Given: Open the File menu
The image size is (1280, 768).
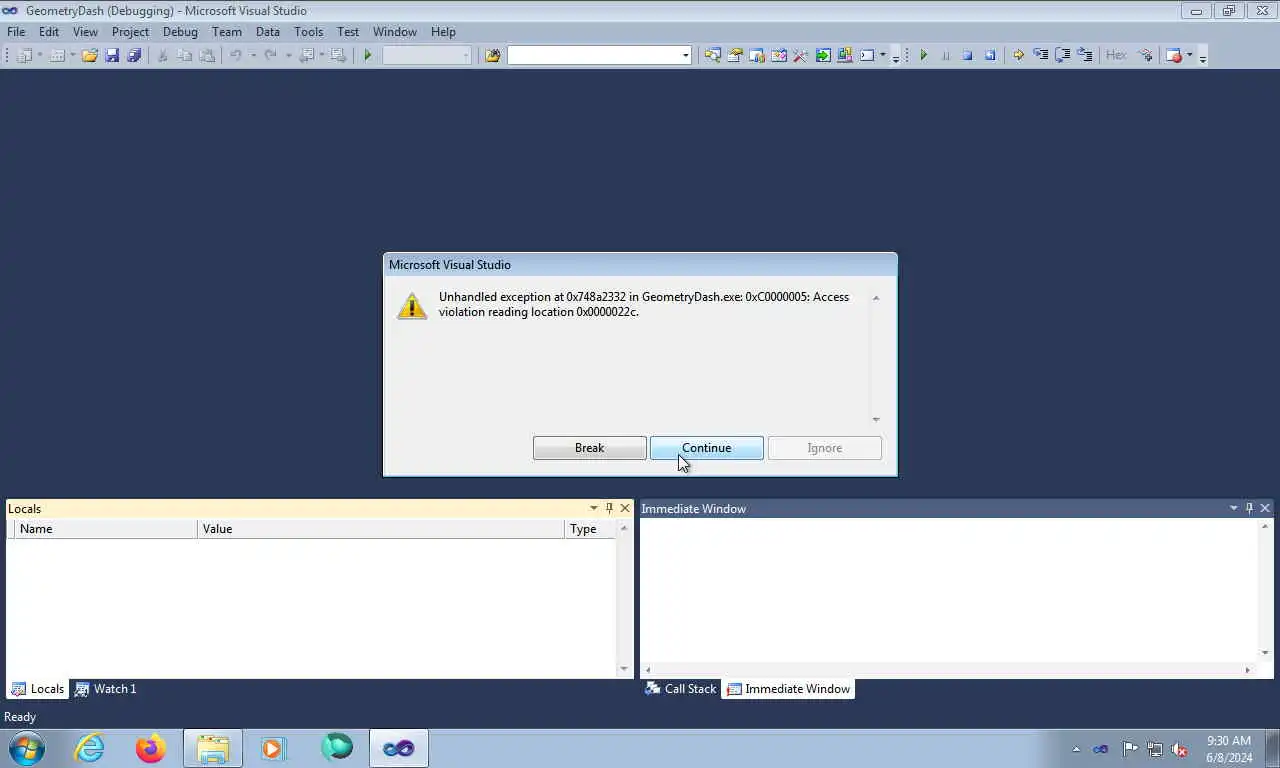Looking at the screenshot, I should point(16,31).
